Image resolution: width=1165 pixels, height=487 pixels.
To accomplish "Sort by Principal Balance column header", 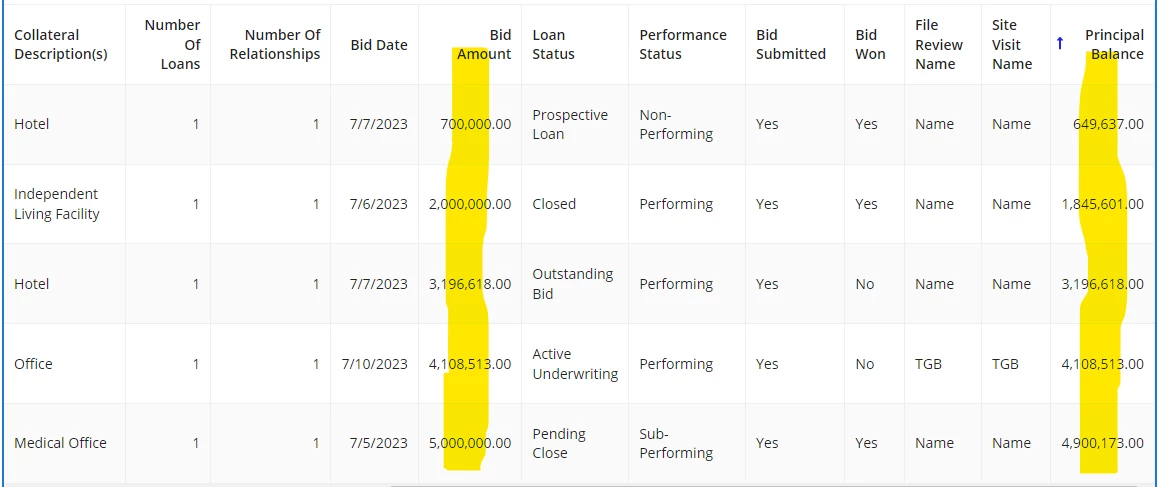I will point(1114,45).
